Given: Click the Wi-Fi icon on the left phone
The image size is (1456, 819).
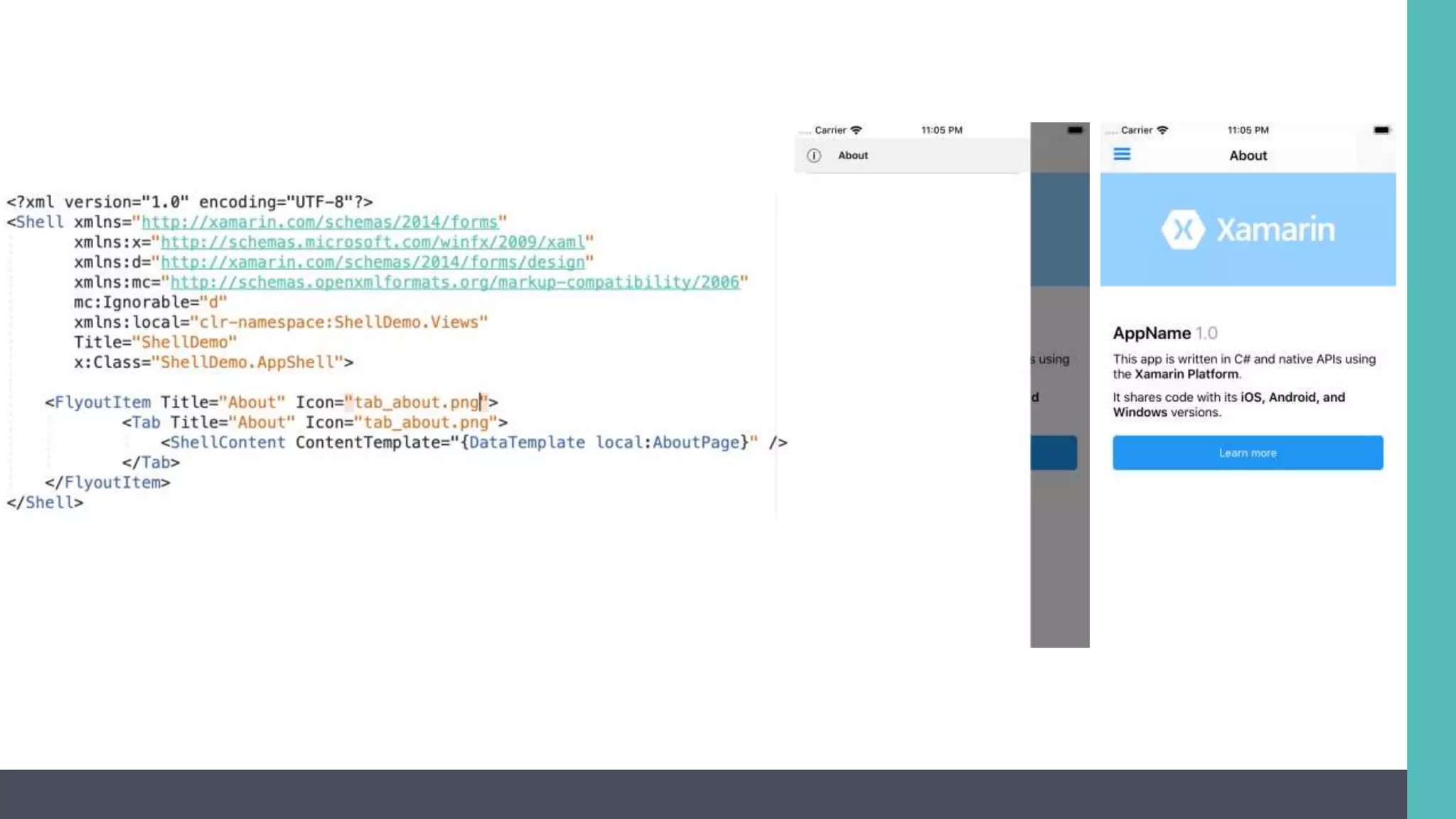Looking at the screenshot, I should click(856, 130).
